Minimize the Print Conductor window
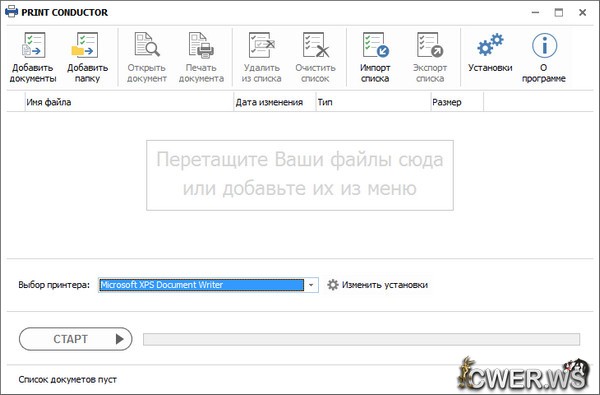 click(x=535, y=13)
